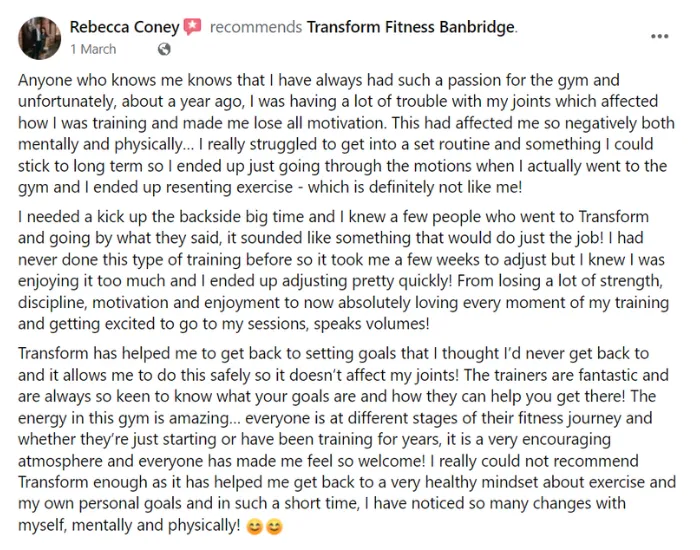The image size is (700, 550).
Task: Open the post via the 1 March timestamp
Action: [93, 49]
